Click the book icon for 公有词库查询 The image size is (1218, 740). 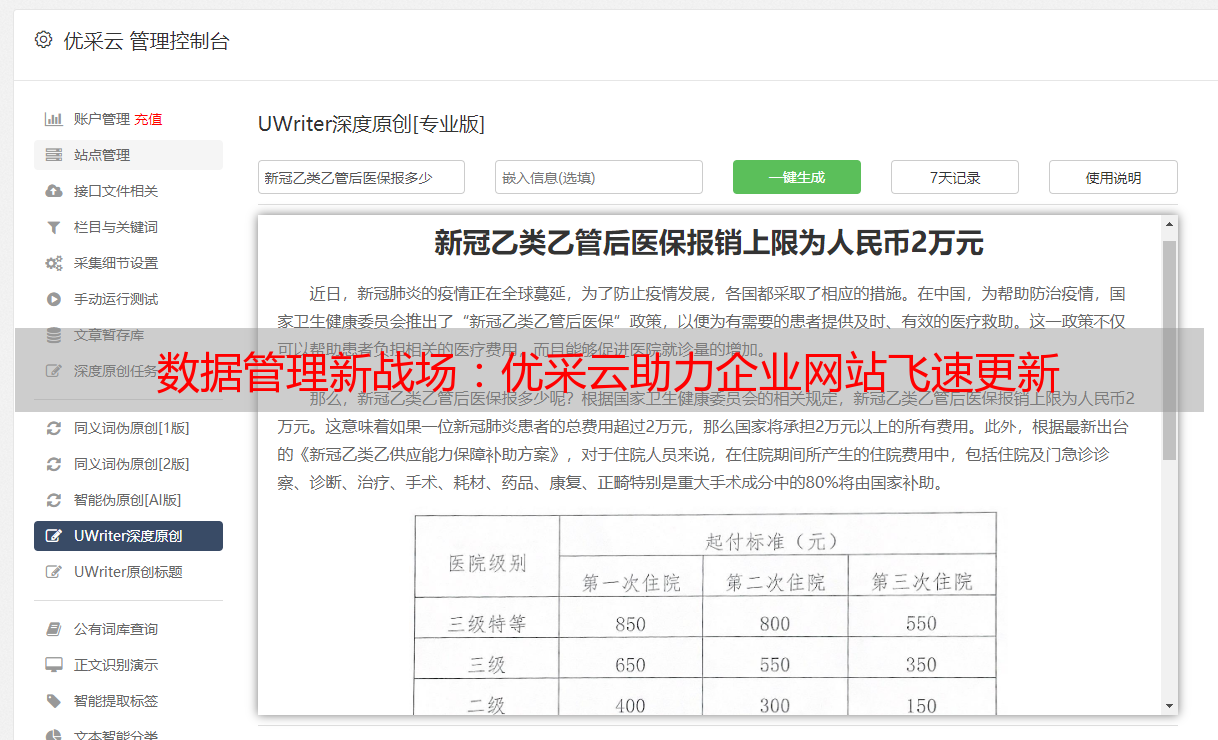pos(54,629)
